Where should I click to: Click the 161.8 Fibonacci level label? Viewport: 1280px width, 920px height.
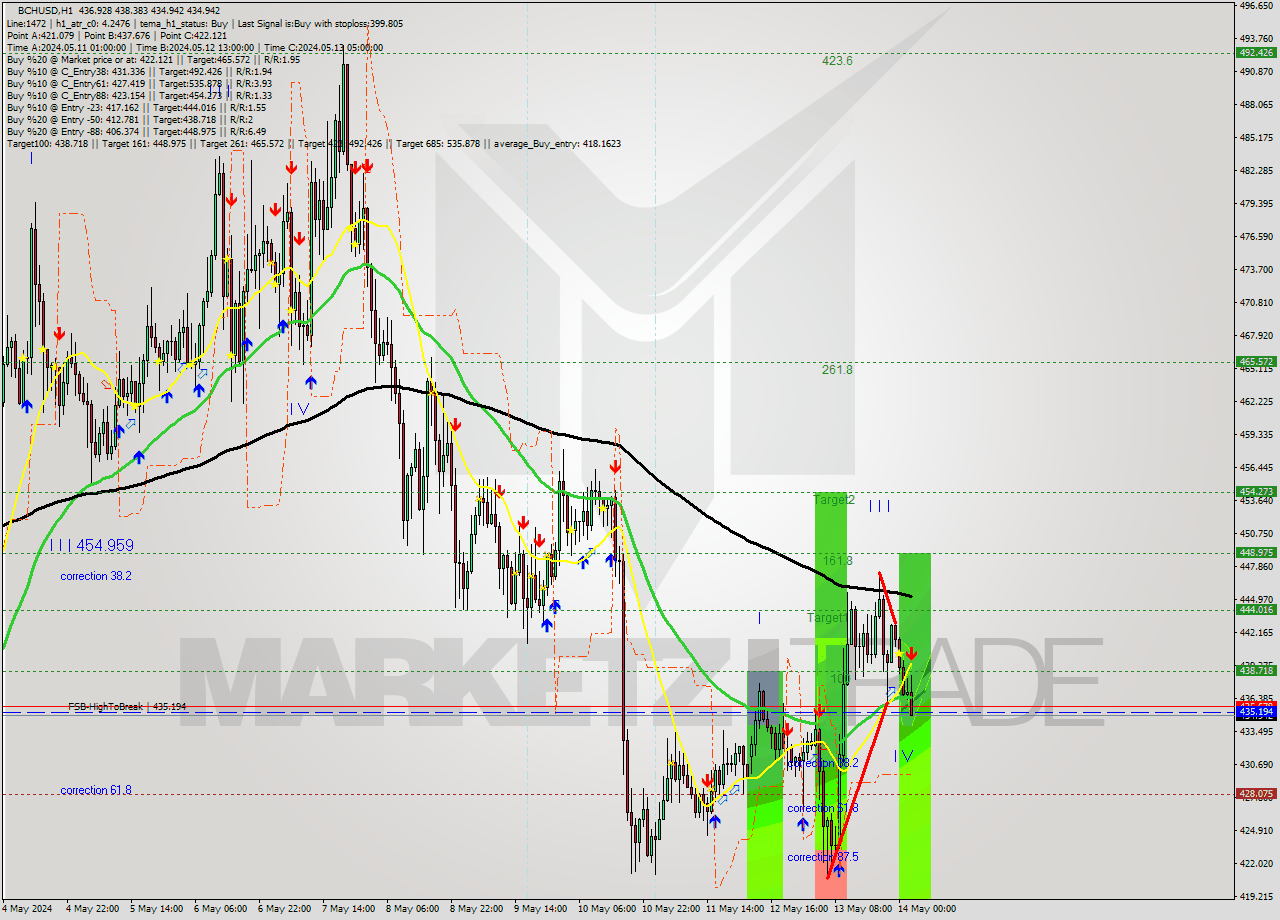click(x=837, y=561)
